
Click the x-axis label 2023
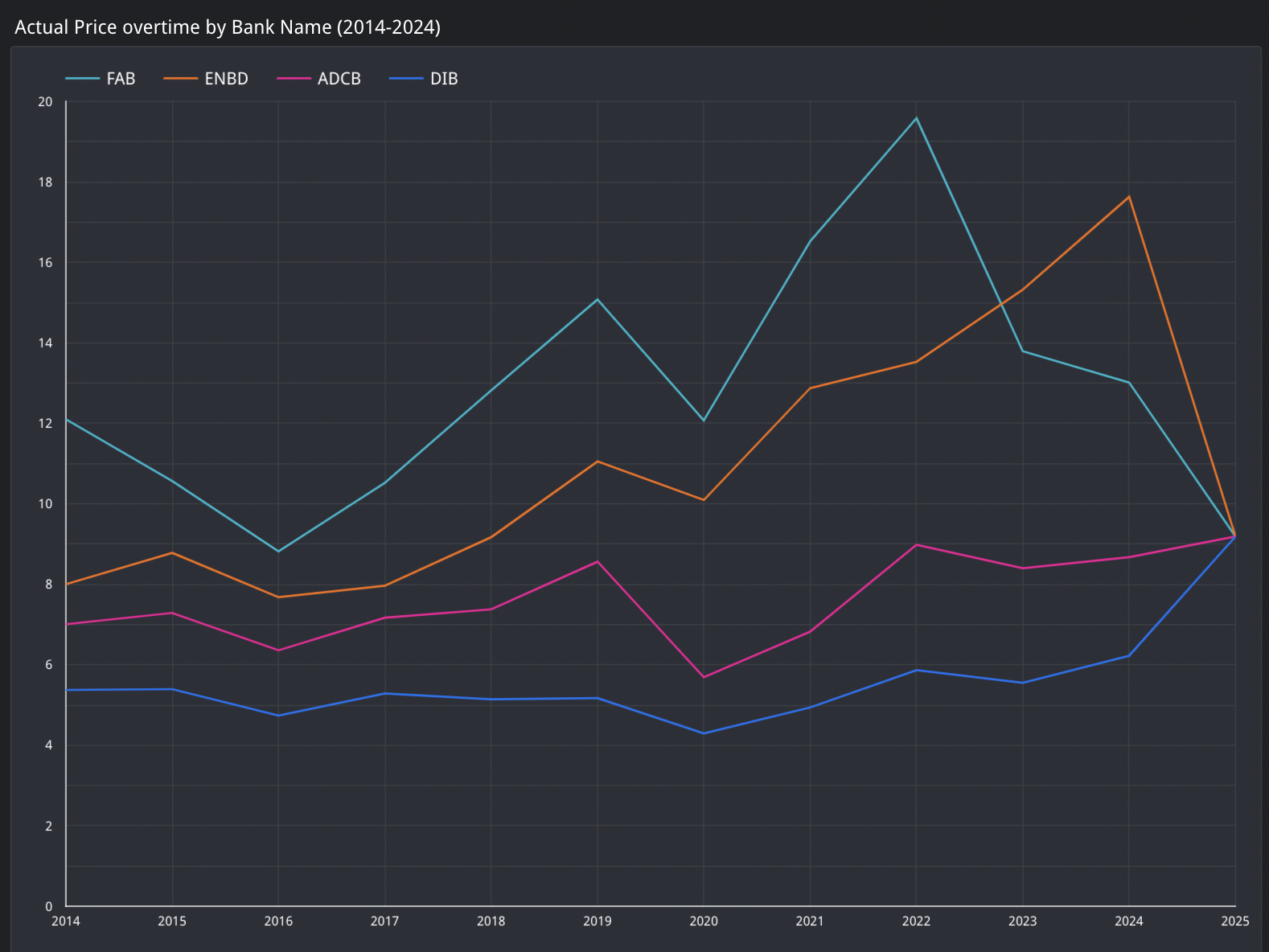pos(1023,921)
